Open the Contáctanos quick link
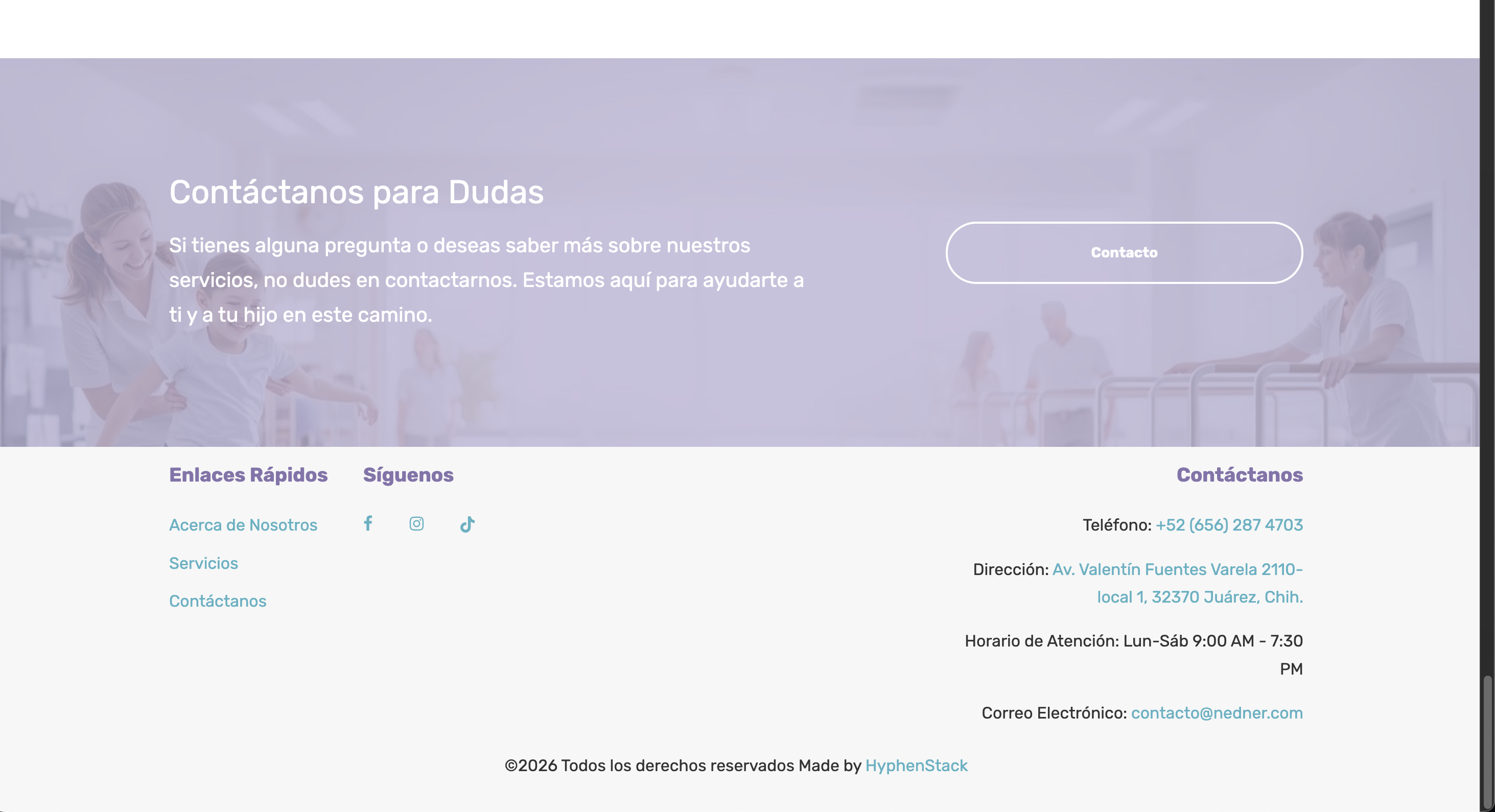Screen dimensions: 1495x812 point(218,601)
